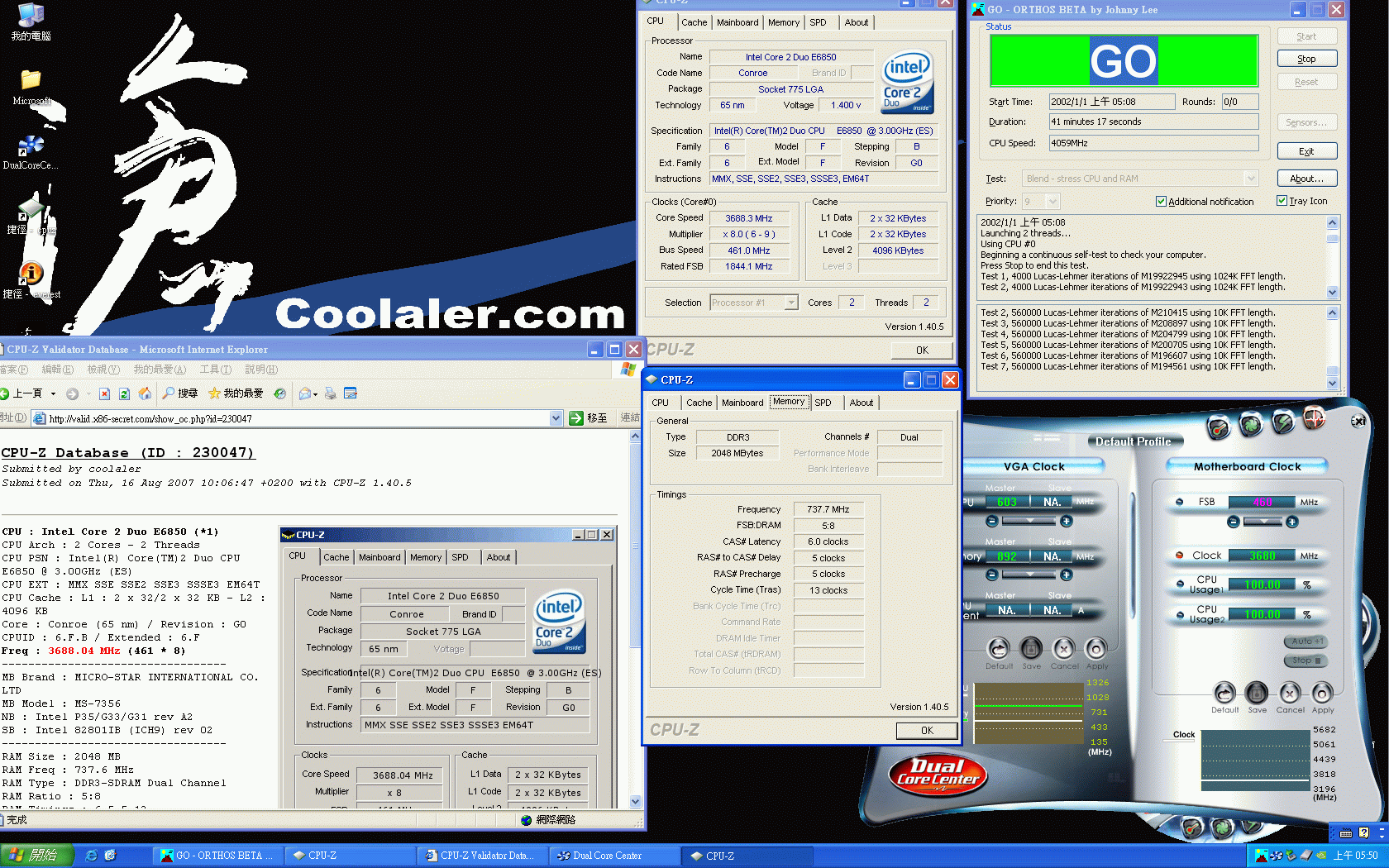Screen dimensions: 1389x868
Task: Click the Cancel icon under Motherboard Clock
Action: [x=1290, y=693]
